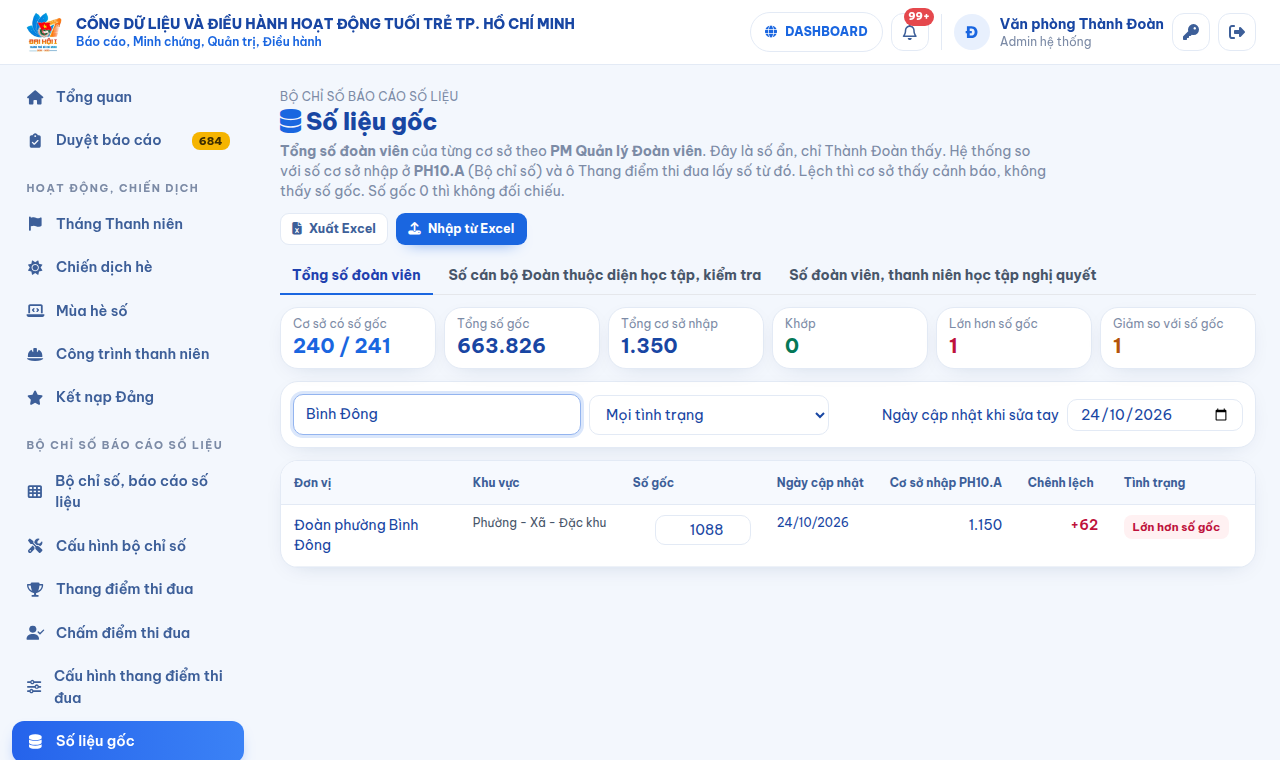Click the user avatar circle Đ
This screenshot has width=1280, height=760.
pos(972,32)
